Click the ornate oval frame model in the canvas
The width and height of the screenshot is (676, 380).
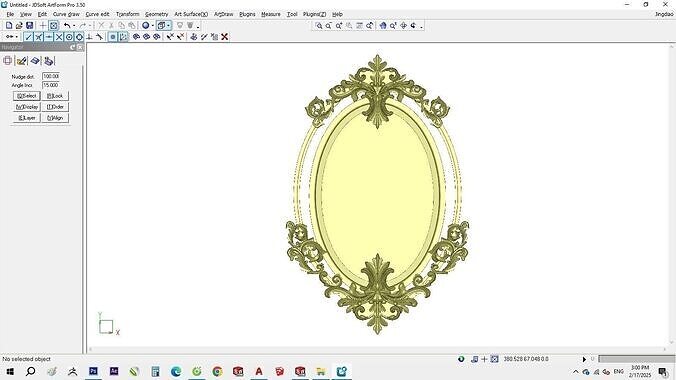tap(378, 194)
